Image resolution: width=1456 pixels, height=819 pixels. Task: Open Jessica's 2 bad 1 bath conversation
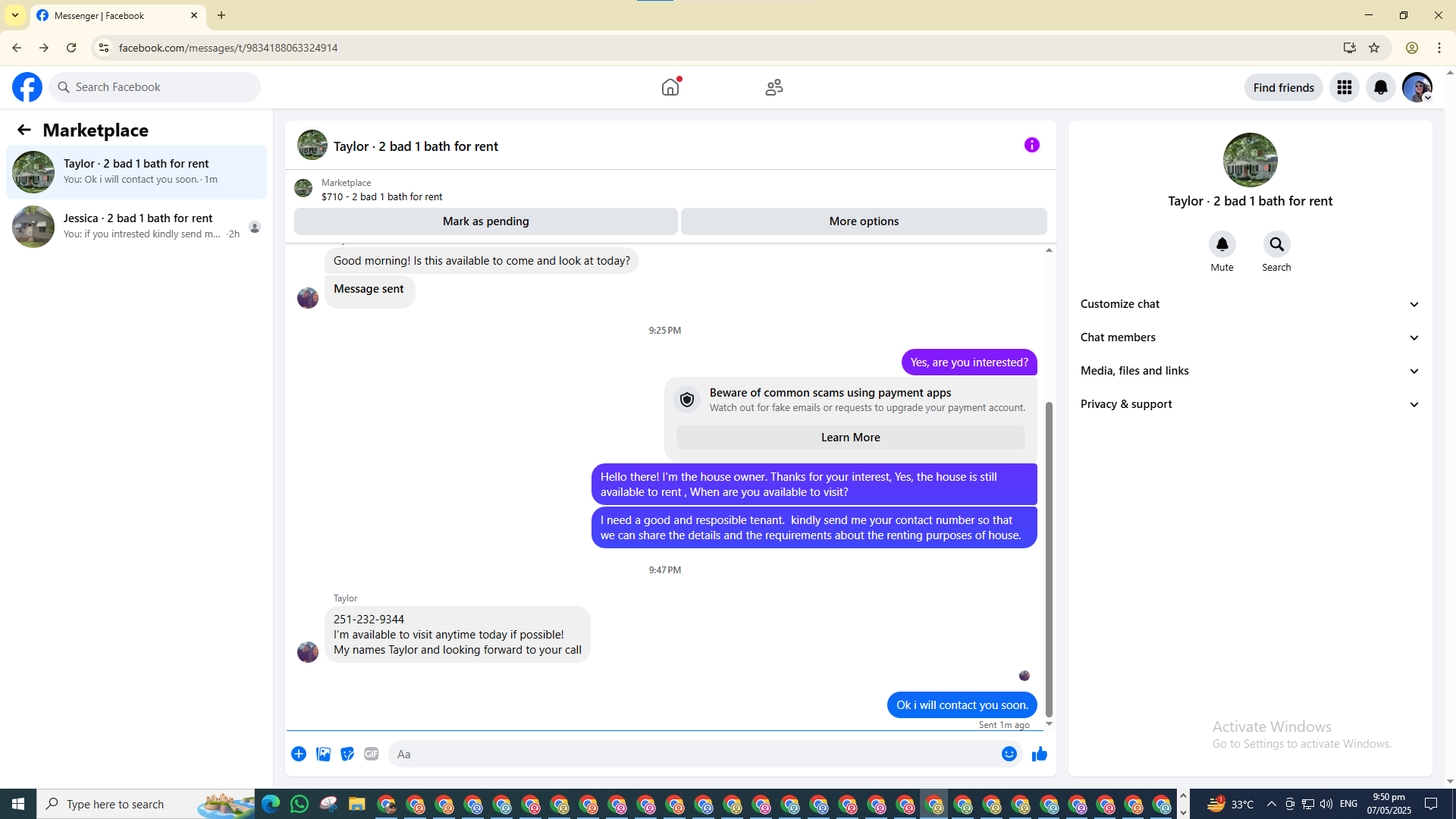click(x=136, y=226)
